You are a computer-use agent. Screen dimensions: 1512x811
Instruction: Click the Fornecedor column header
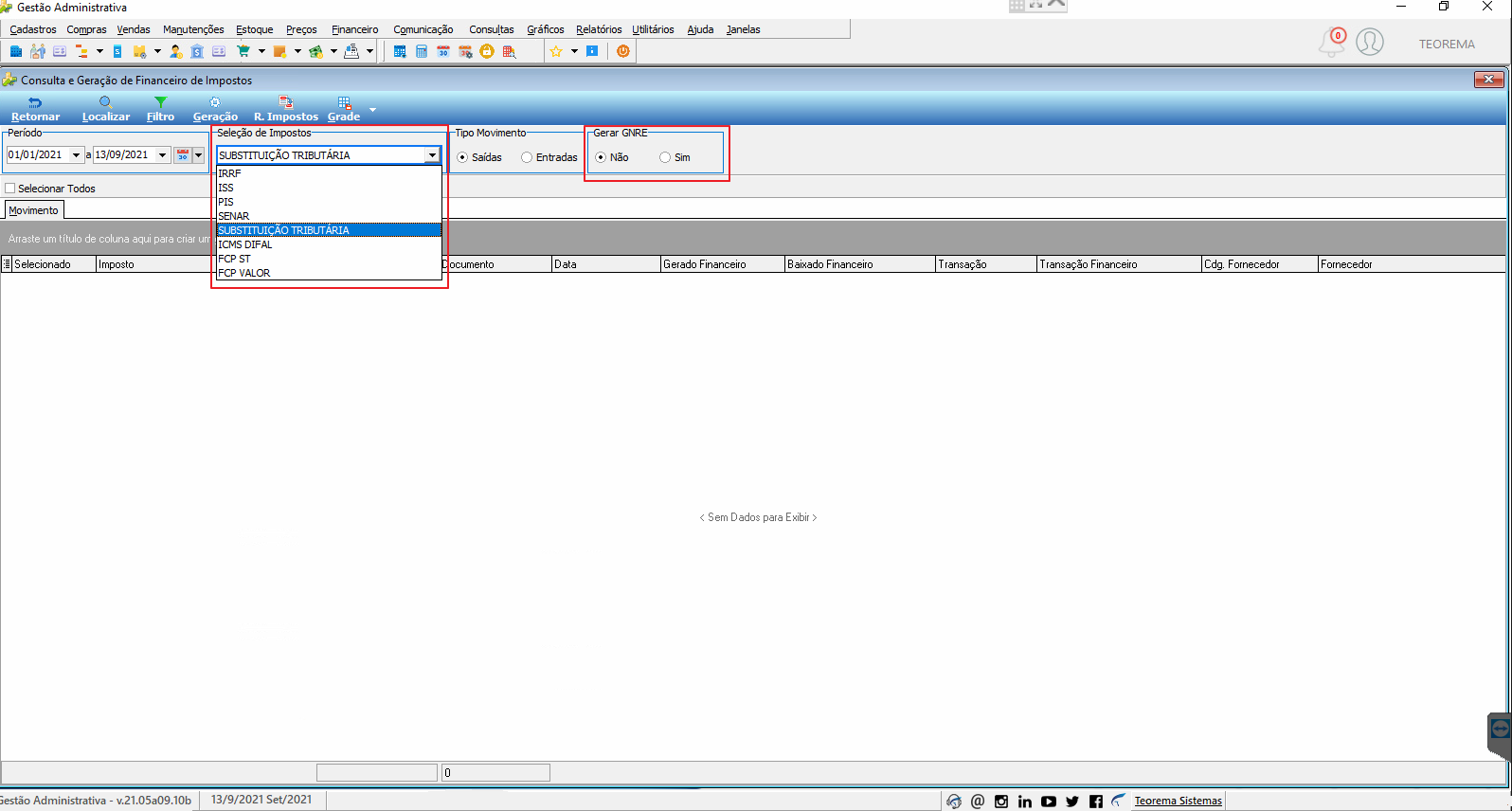[x=1412, y=264]
